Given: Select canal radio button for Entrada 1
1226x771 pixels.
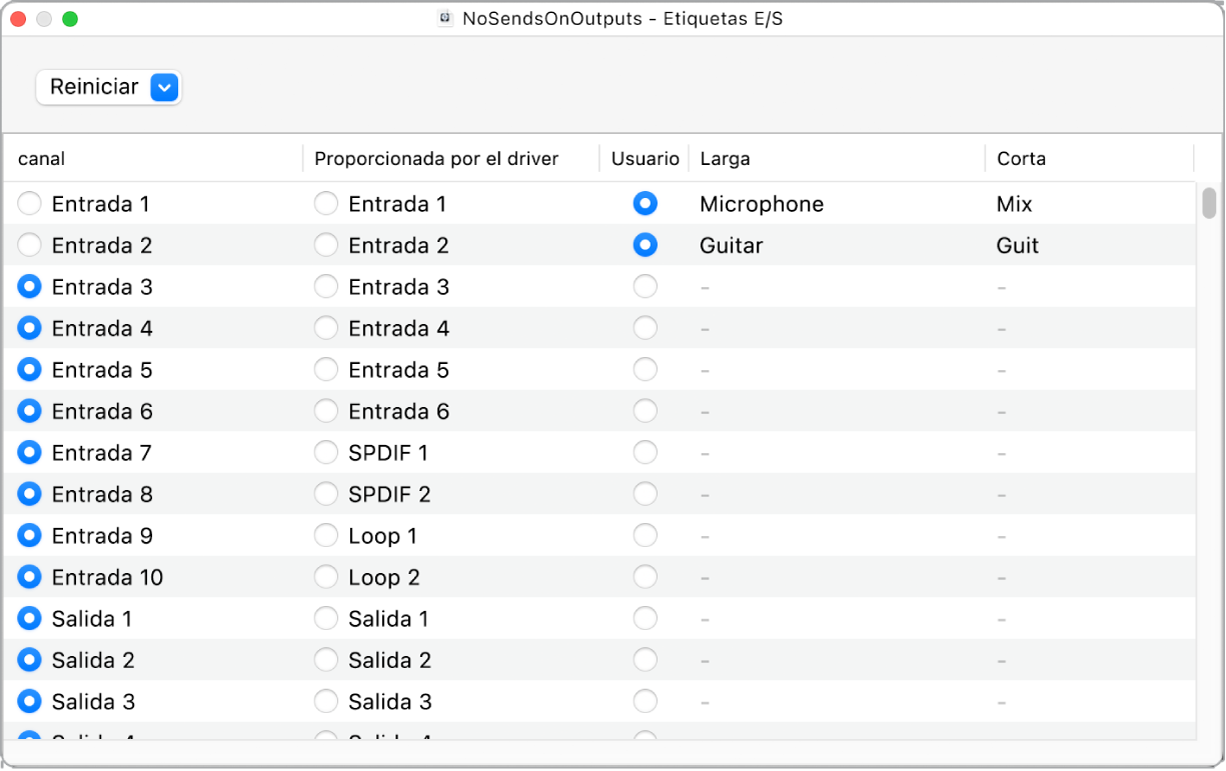Looking at the screenshot, I should click(x=30, y=204).
